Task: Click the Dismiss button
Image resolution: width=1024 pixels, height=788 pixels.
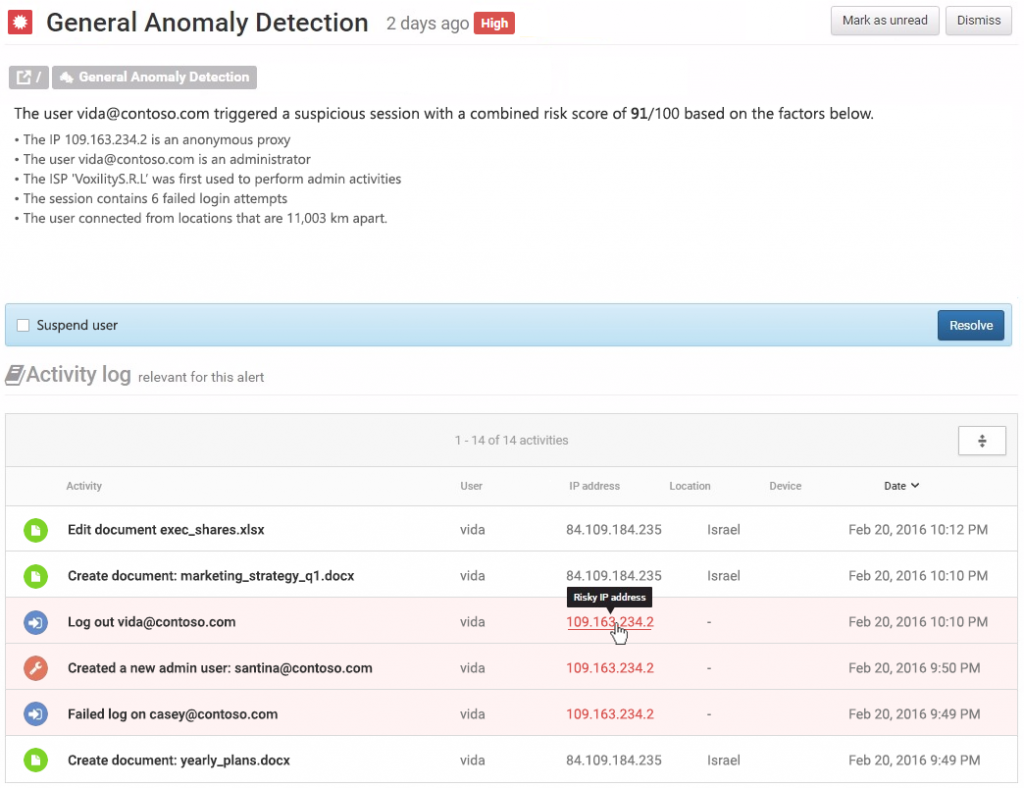Action: 978,20
